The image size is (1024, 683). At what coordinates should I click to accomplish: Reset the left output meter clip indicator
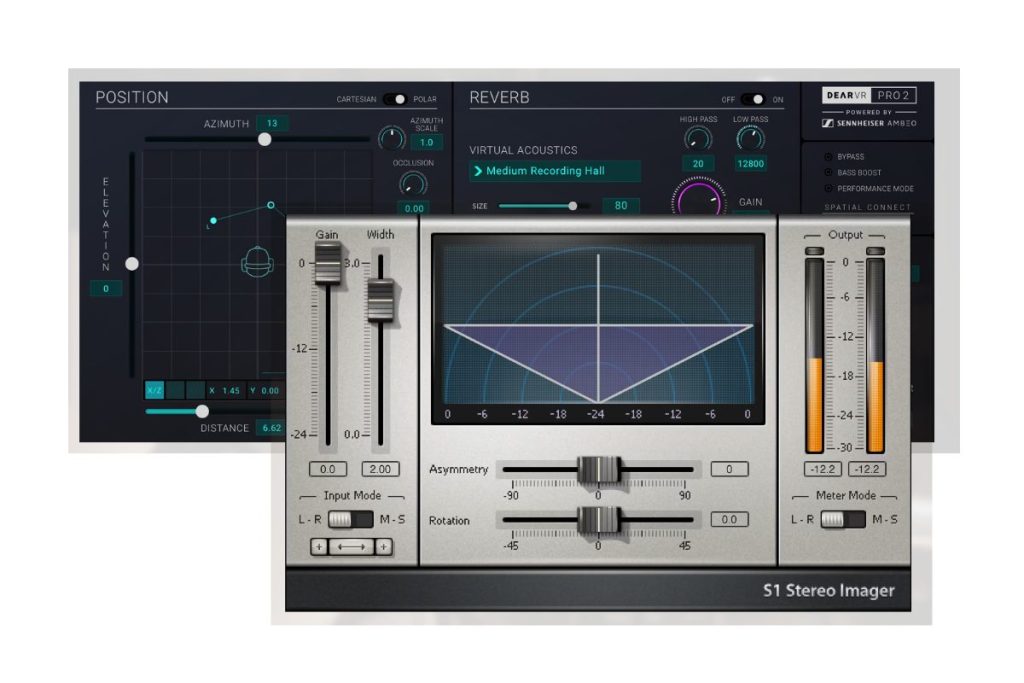click(814, 251)
